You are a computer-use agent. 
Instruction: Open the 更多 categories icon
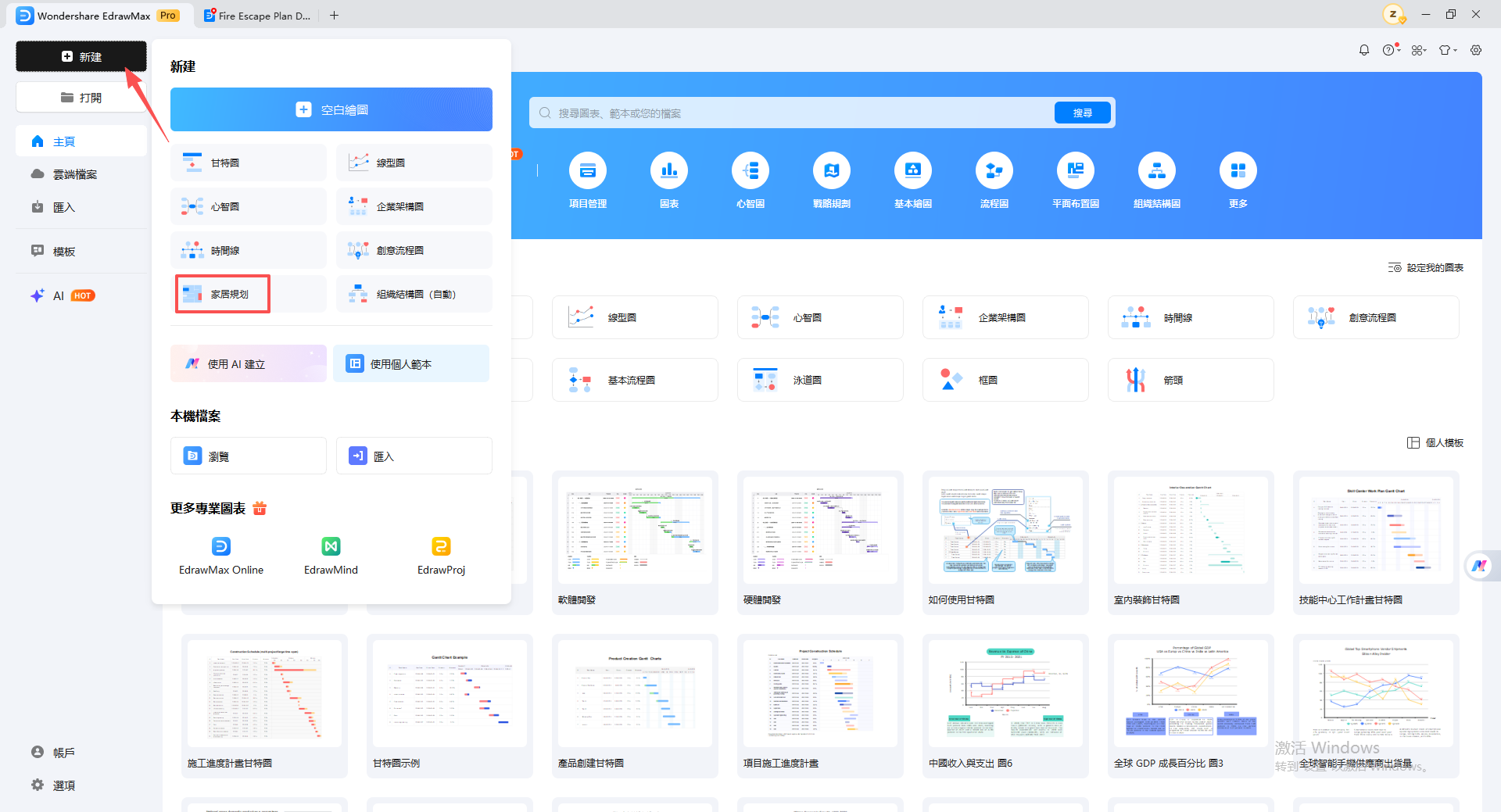click(1238, 170)
